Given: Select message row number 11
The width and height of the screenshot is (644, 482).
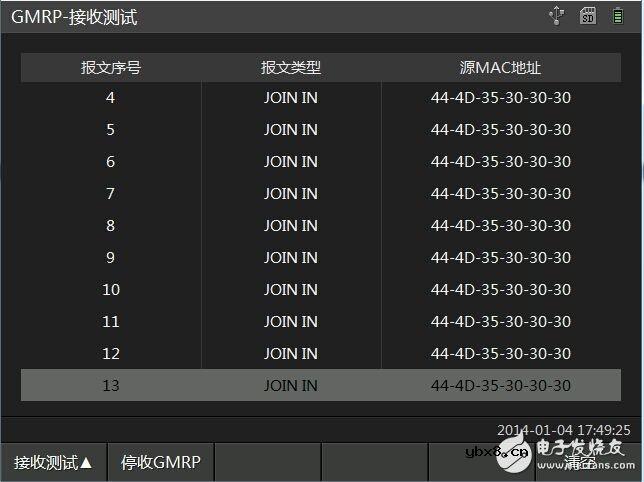Looking at the screenshot, I should [x=321, y=322].
